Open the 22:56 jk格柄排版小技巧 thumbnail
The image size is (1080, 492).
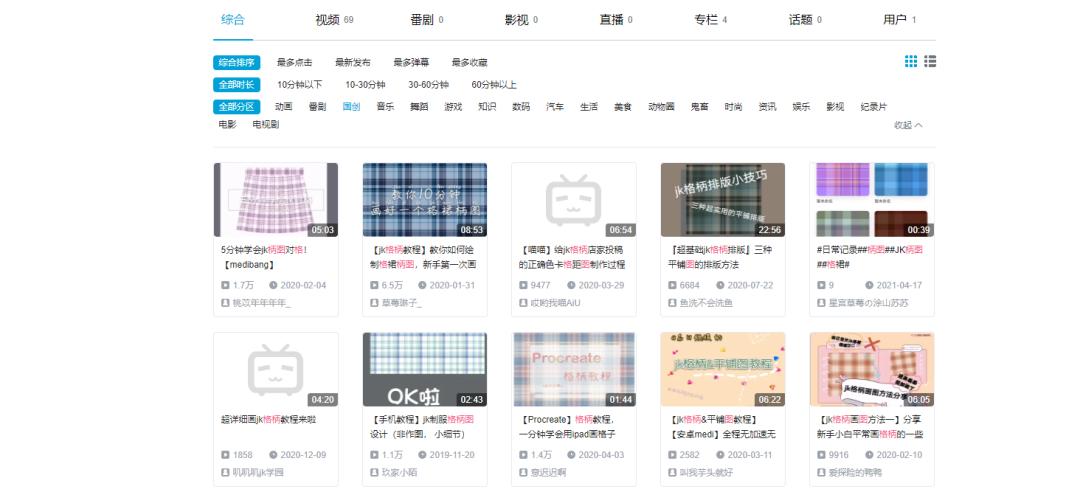tap(723, 200)
